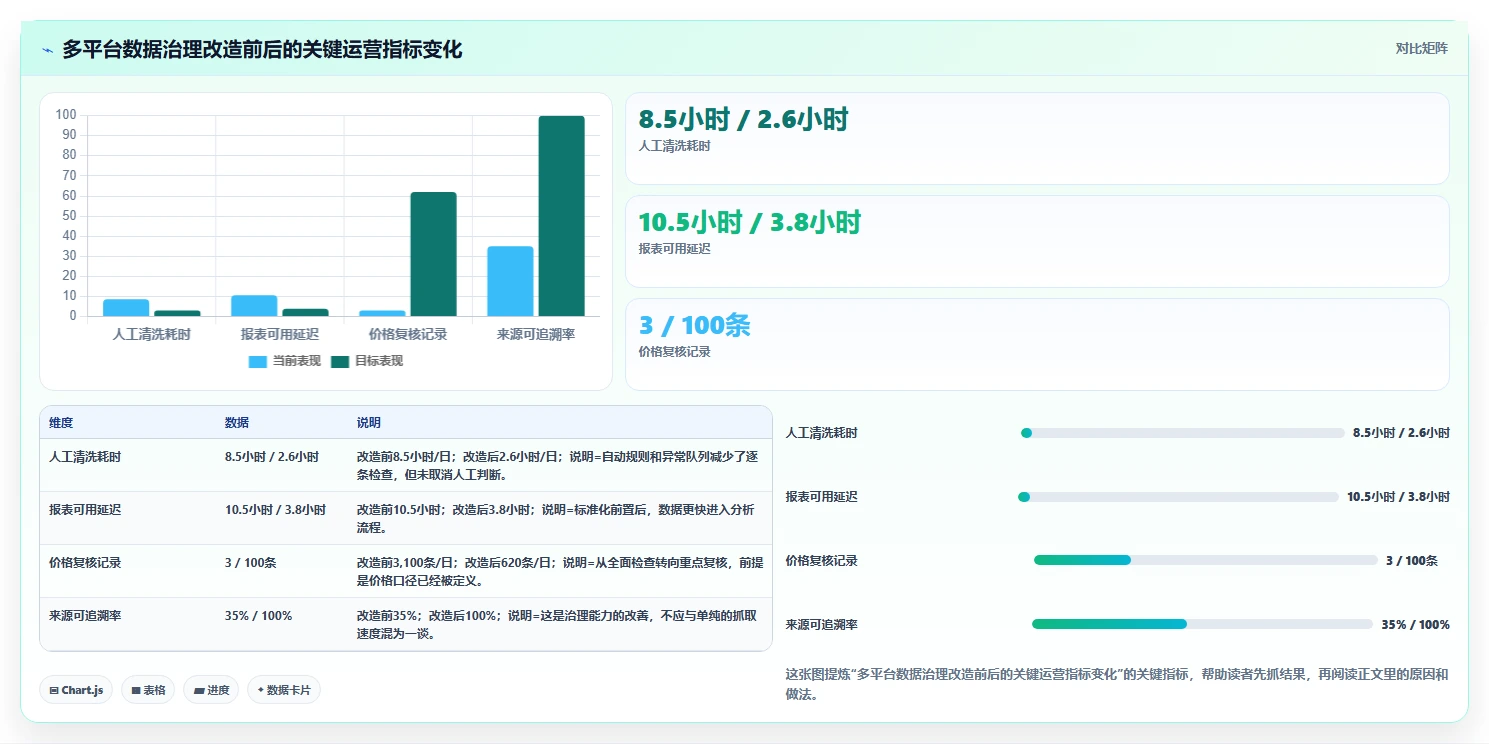Select the 进度 tag chip
This screenshot has width=1489, height=744.
(x=211, y=690)
